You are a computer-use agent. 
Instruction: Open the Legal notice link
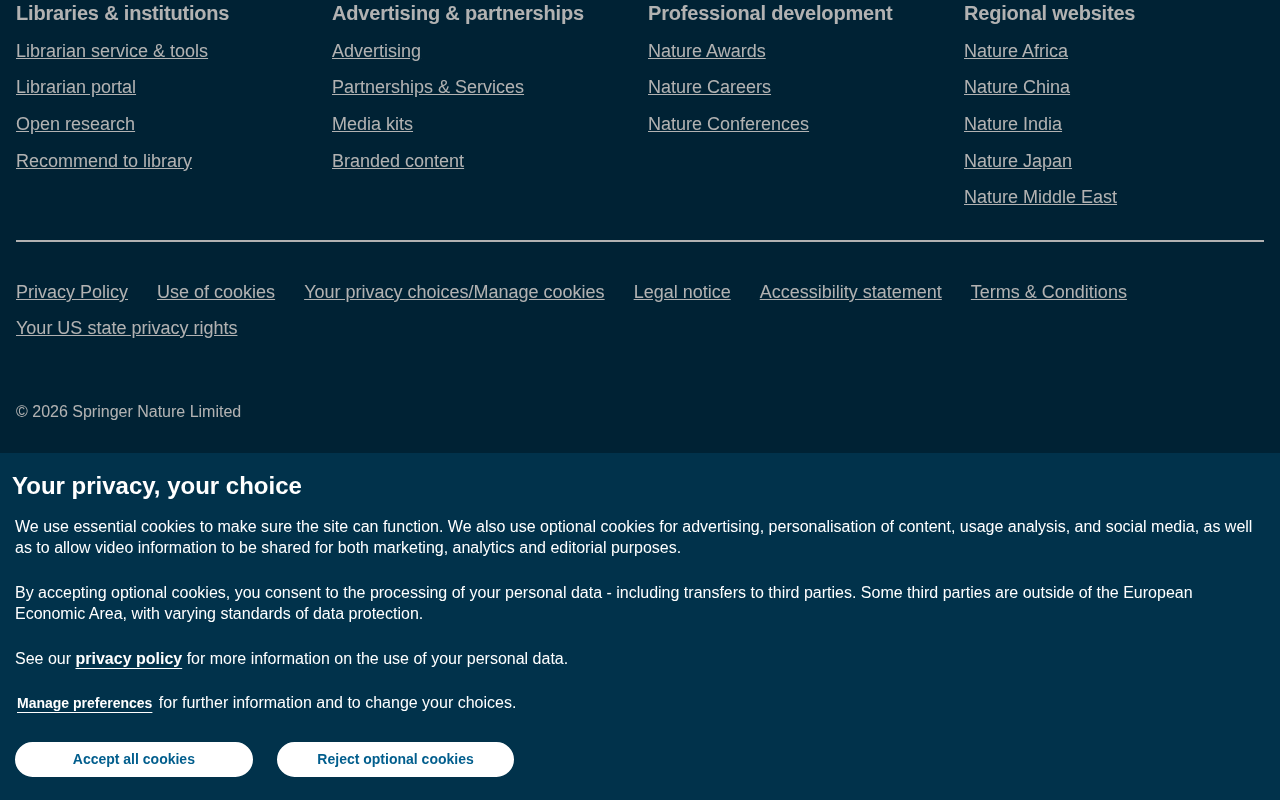pos(682,292)
